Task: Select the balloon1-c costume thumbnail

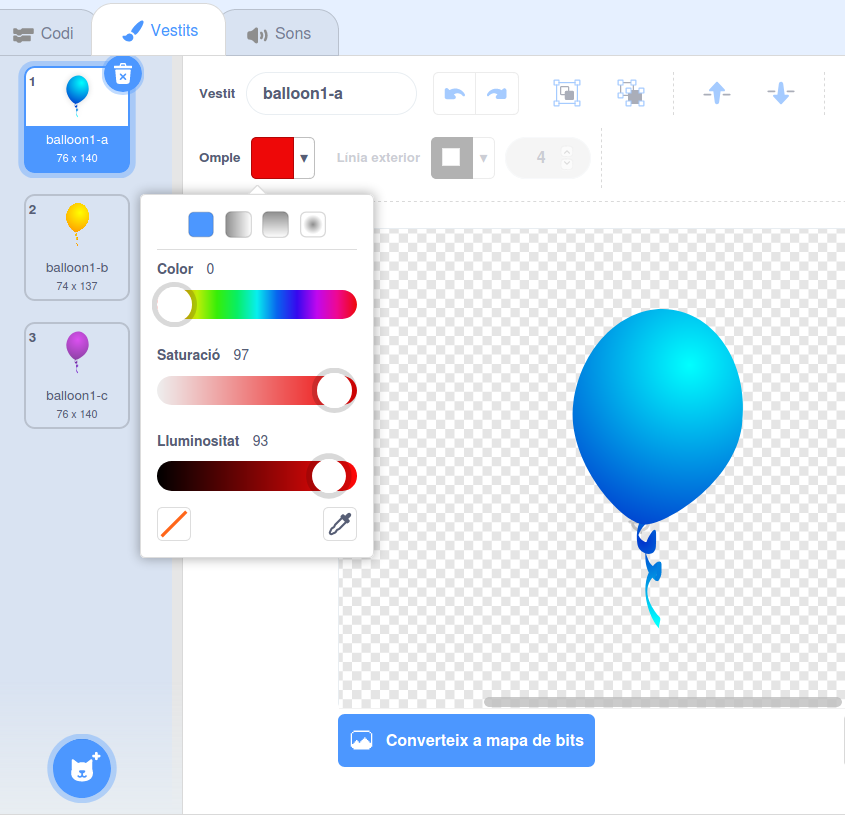Action: (x=77, y=376)
